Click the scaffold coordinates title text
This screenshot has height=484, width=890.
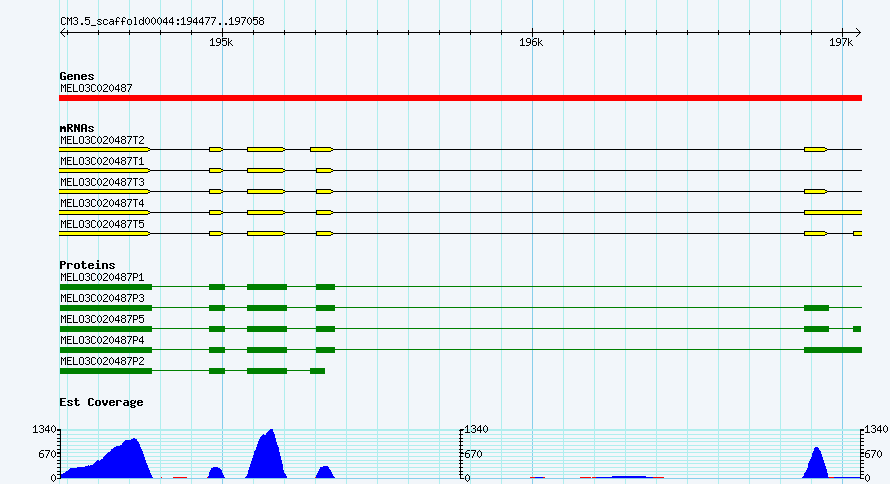162,22
